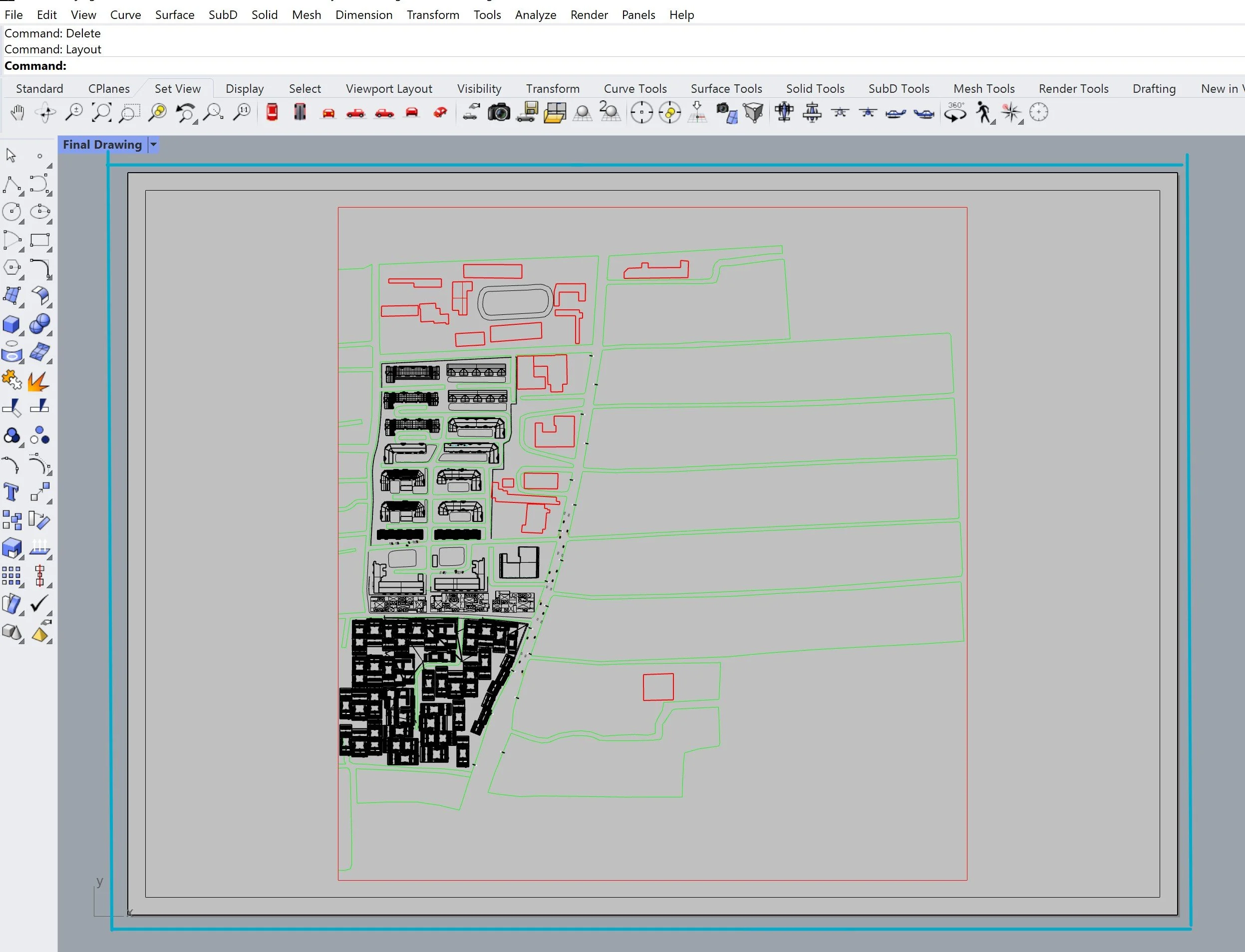The height and width of the screenshot is (952, 1245).
Task: Click the camera Capture Viewport icon
Action: click(499, 113)
